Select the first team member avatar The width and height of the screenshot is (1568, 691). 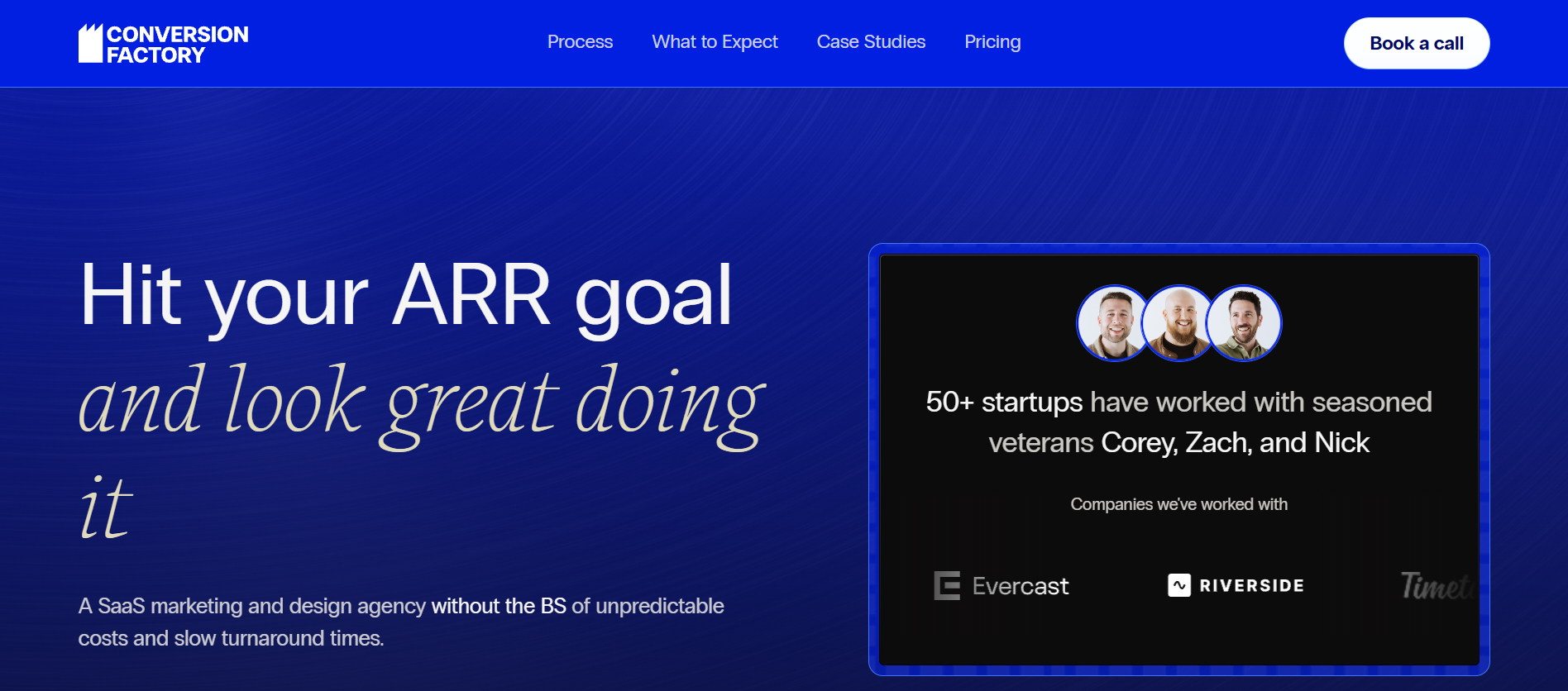[x=1113, y=323]
